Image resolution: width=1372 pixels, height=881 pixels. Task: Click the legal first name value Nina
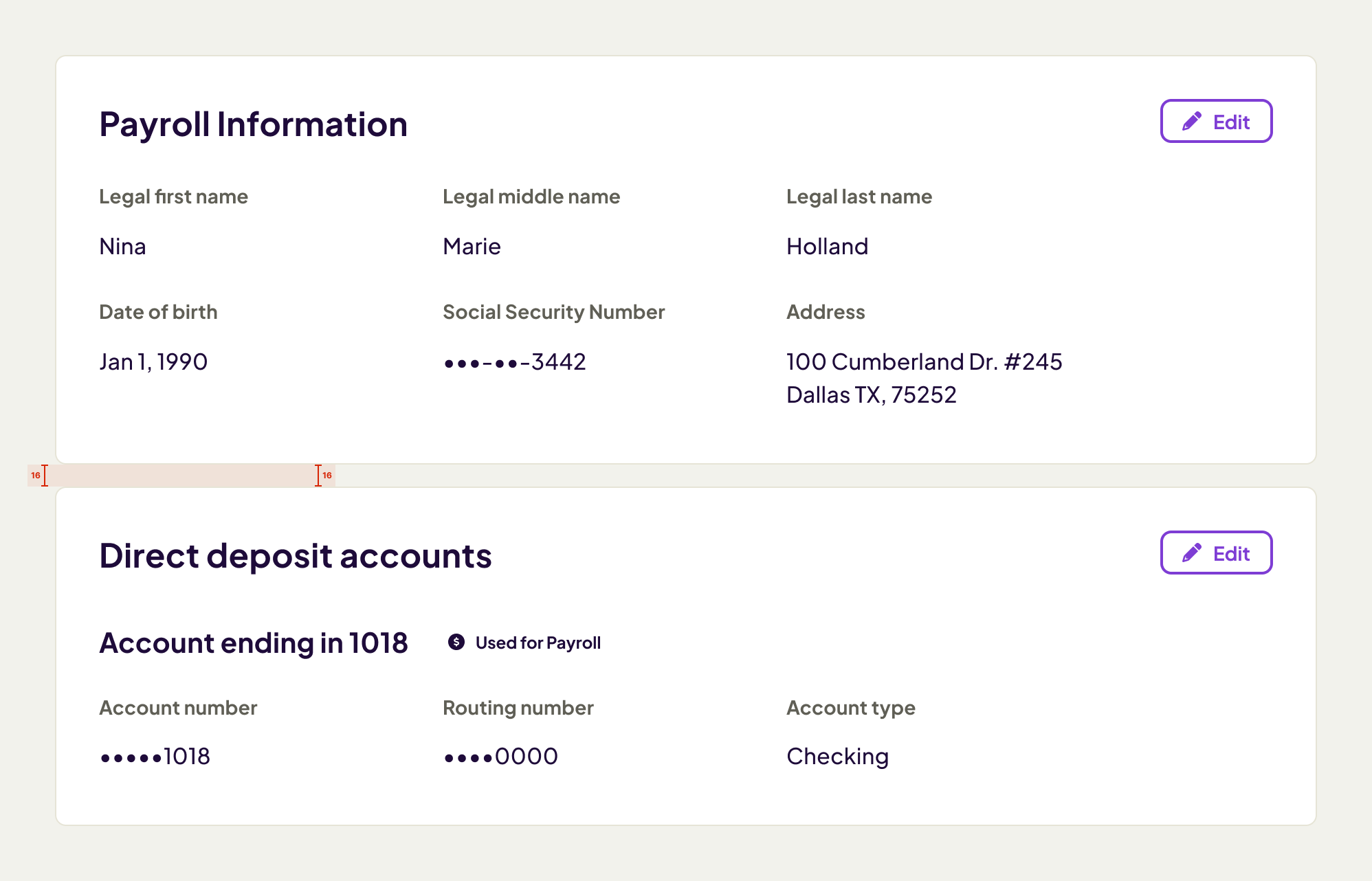click(122, 247)
